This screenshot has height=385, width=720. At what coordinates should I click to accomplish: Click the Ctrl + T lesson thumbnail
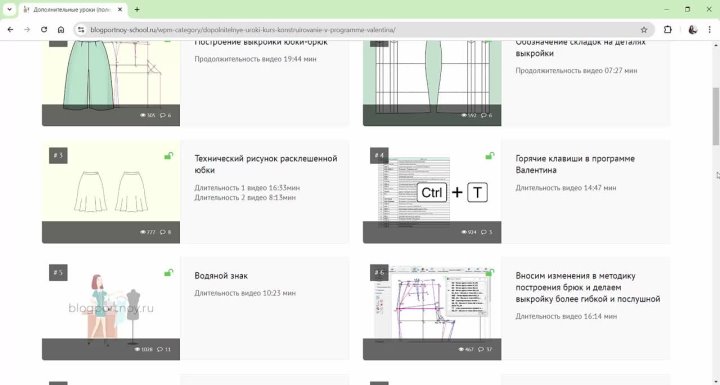pyautogui.click(x=432, y=192)
